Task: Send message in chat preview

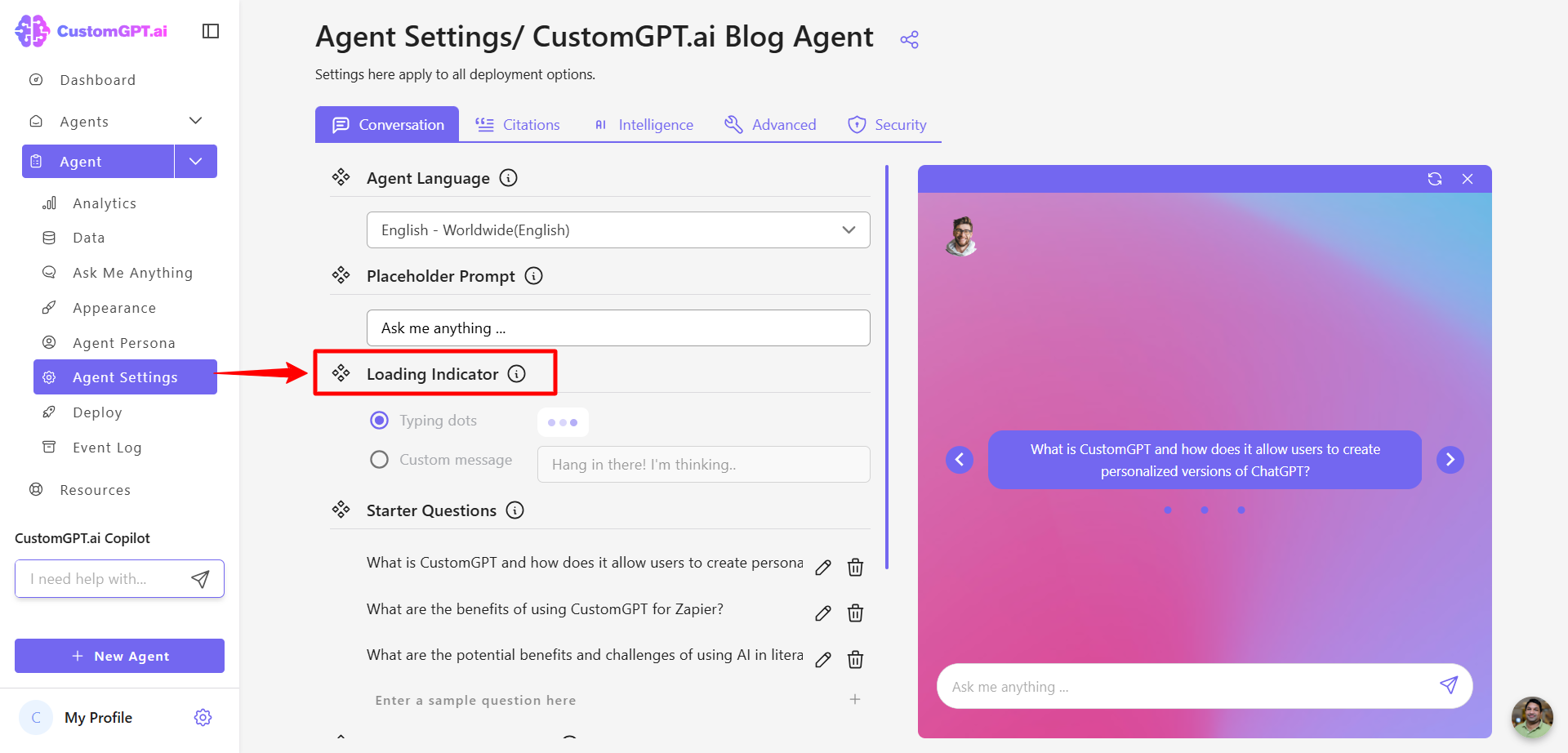Action: 1449,685
